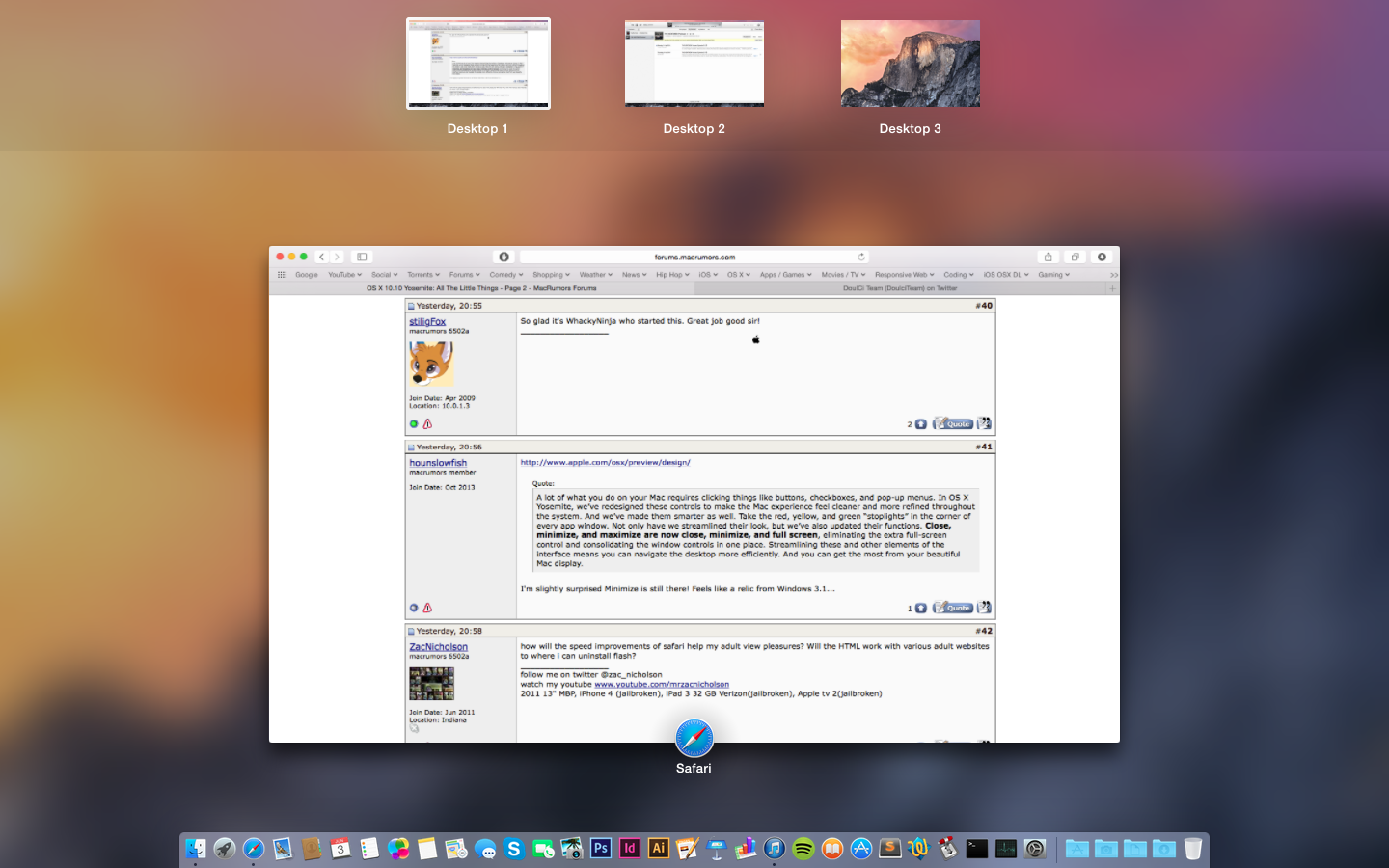This screenshot has height=868, width=1389.
Task: Open the youtube.com/mrzacnicholson link
Action: pyautogui.click(x=662, y=684)
